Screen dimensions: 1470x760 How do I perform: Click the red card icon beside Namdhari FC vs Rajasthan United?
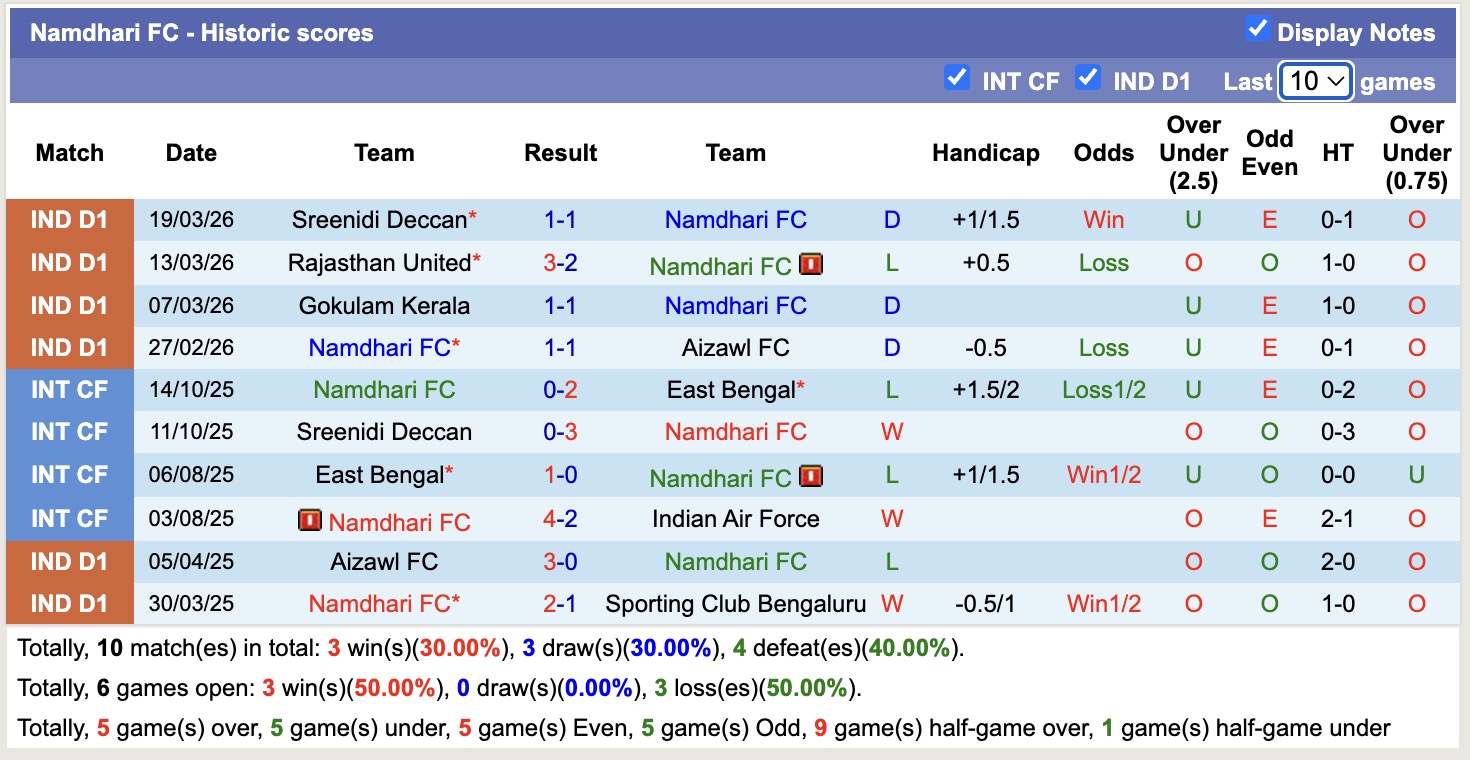pyautogui.click(x=812, y=265)
